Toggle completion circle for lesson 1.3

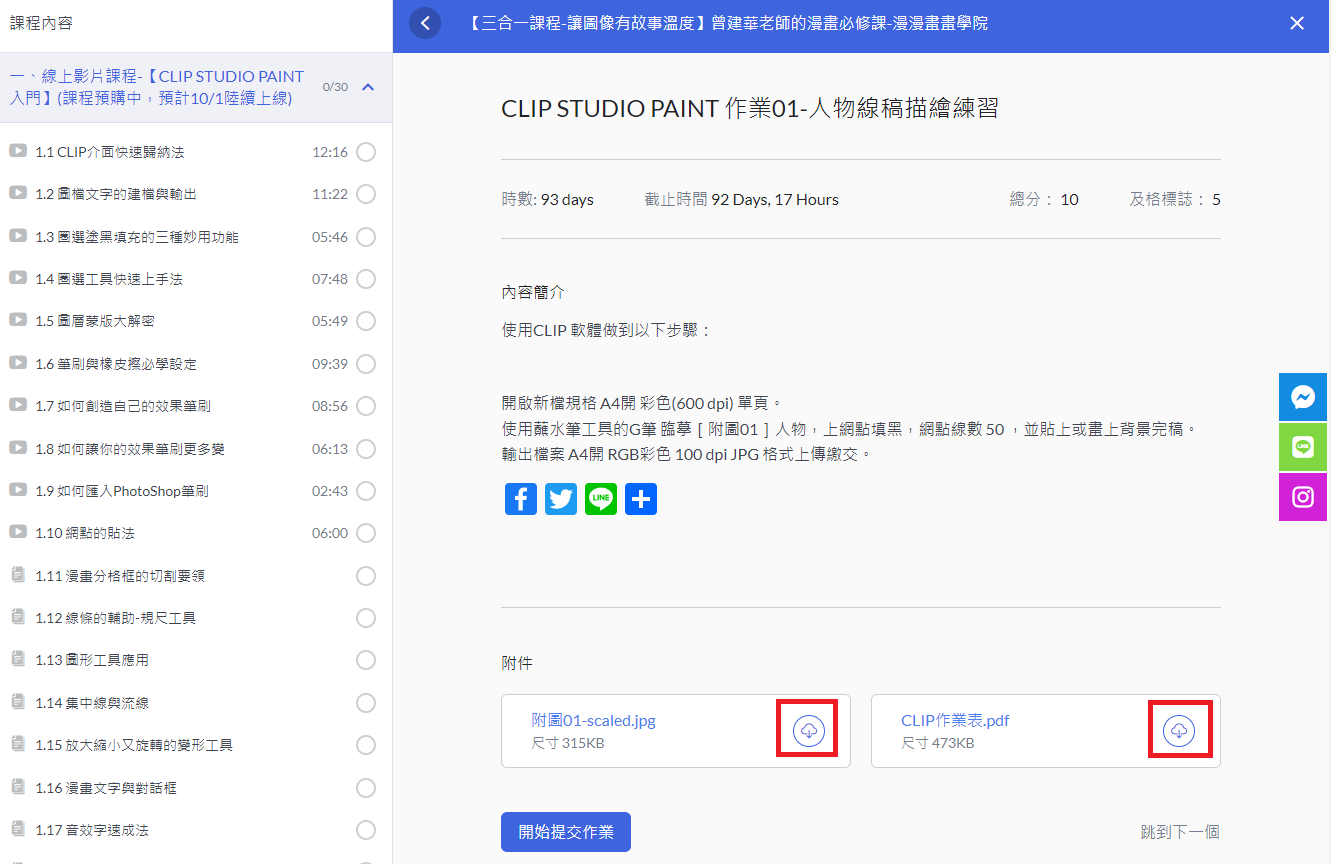pos(366,237)
